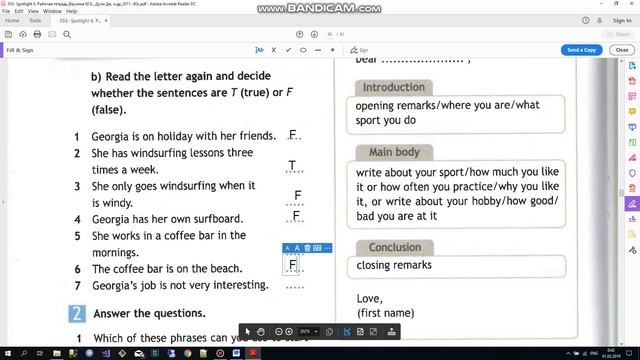640x360 pixels.
Task: Open notifications bell icon
Action: (x=599, y=20)
